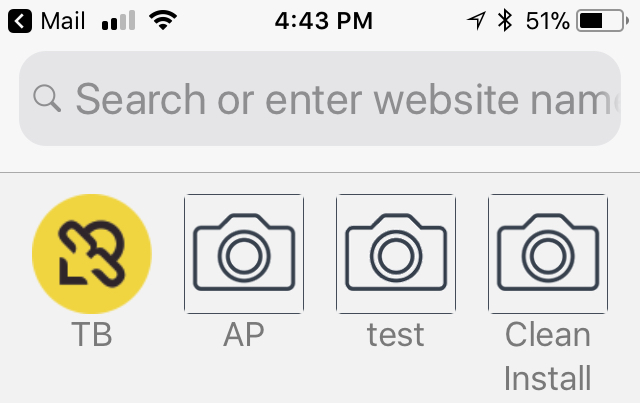Screen dimensions: 640x403
Task: Select the TB favorite label
Action: [x=92, y=334]
